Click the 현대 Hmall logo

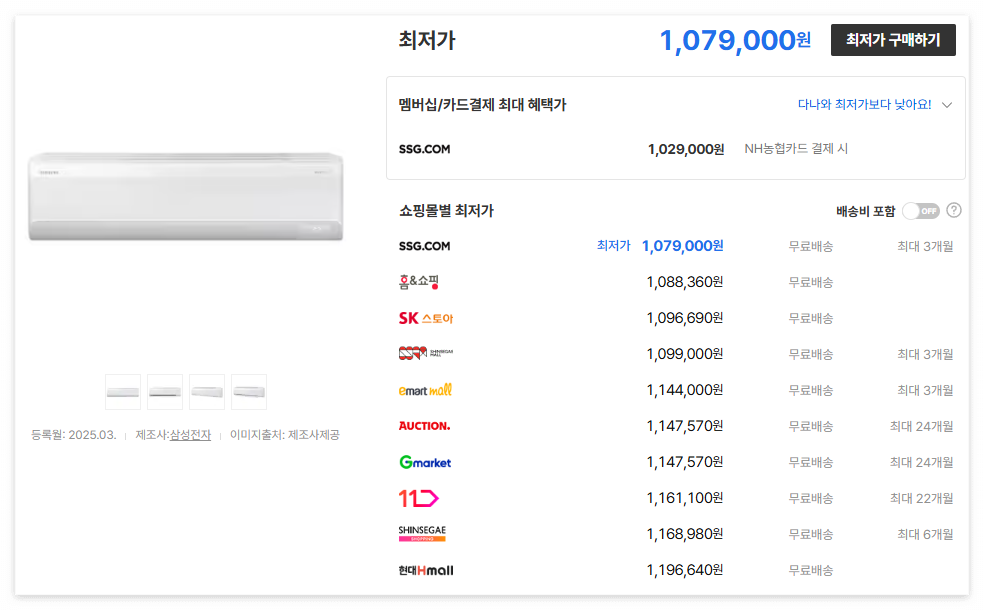425,569
